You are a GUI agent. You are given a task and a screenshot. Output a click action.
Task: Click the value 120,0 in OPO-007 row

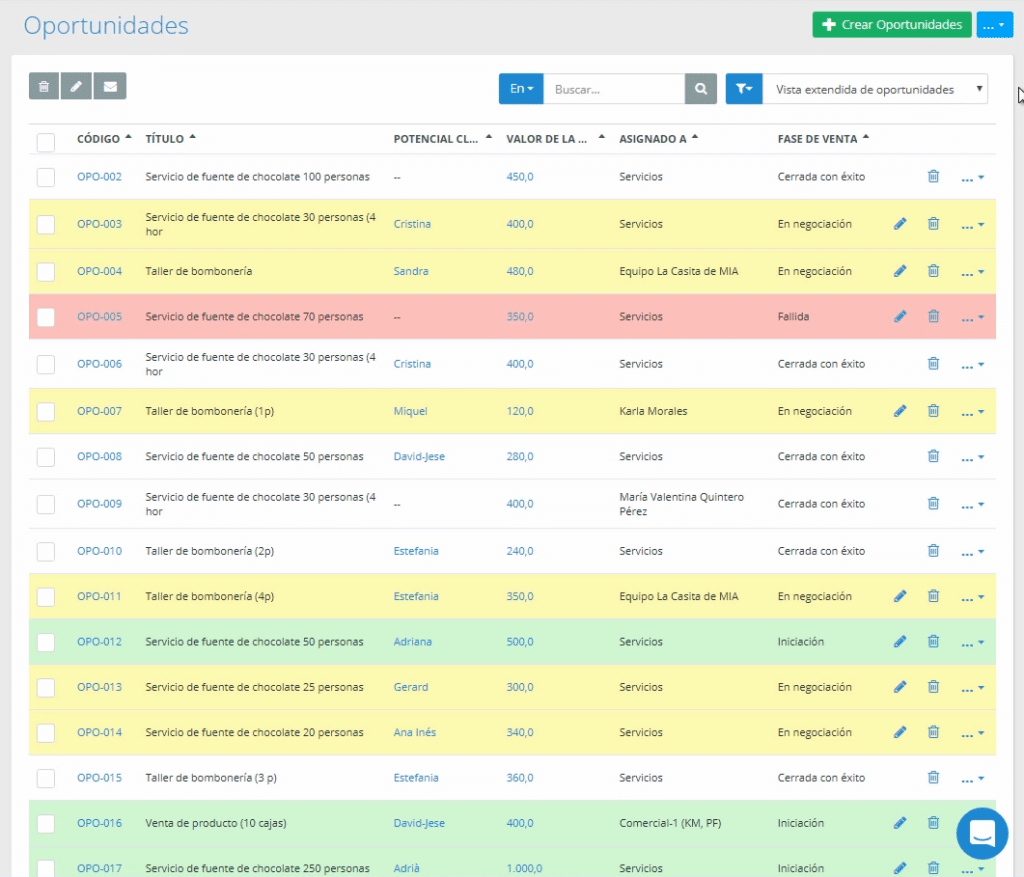[520, 411]
